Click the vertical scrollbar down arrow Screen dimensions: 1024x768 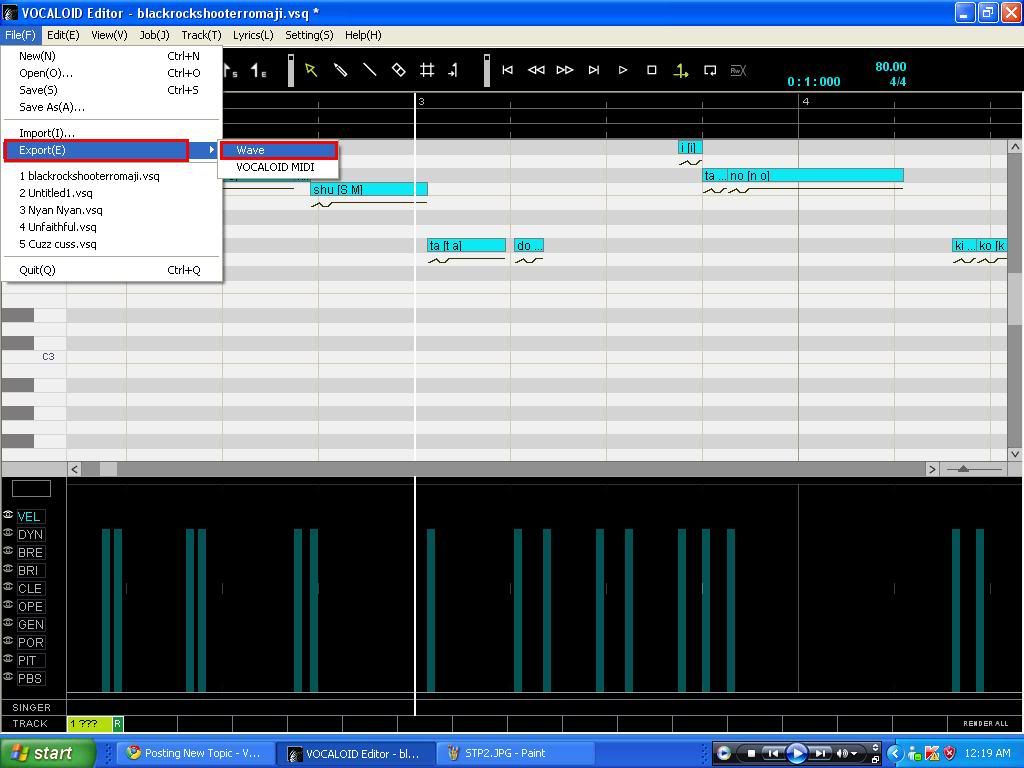coord(1015,454)
